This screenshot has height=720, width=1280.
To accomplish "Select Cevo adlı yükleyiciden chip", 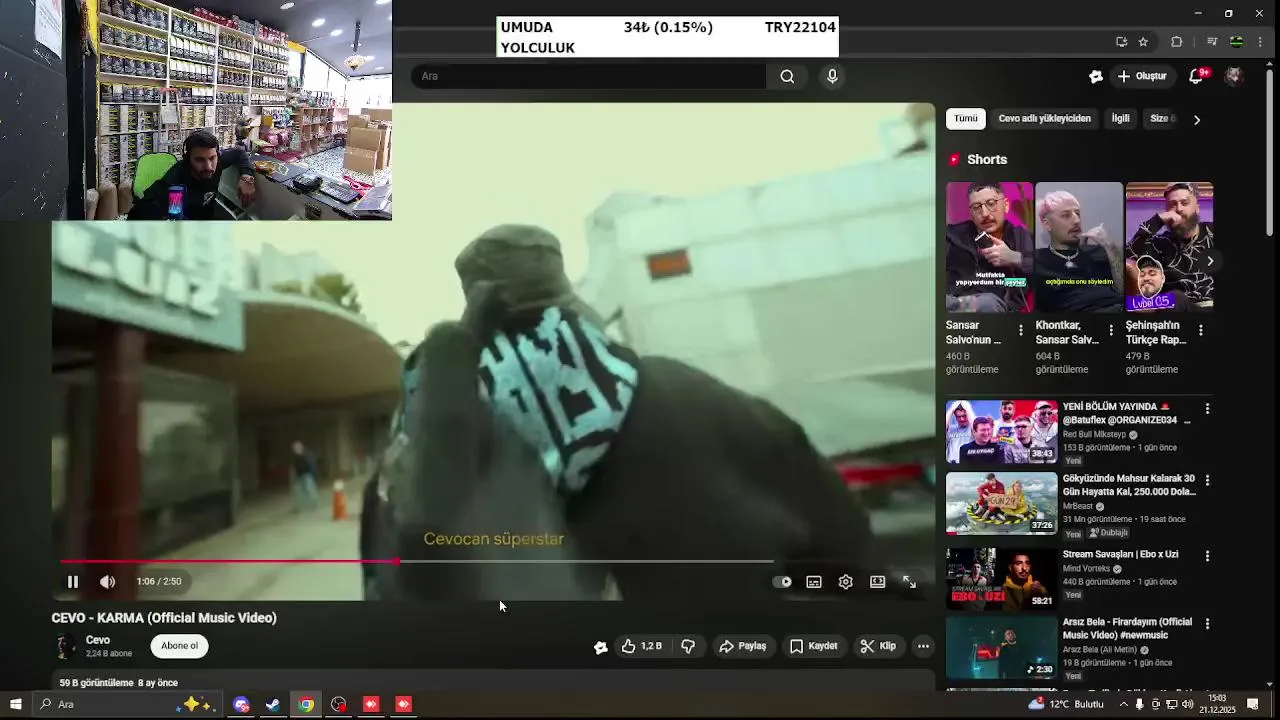I will (1044, 119).
